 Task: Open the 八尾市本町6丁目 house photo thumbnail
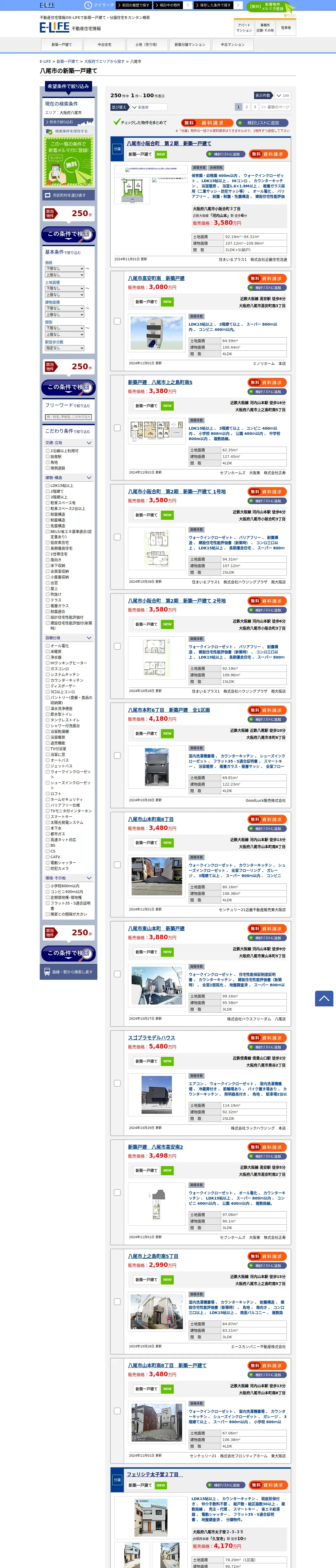157,768
